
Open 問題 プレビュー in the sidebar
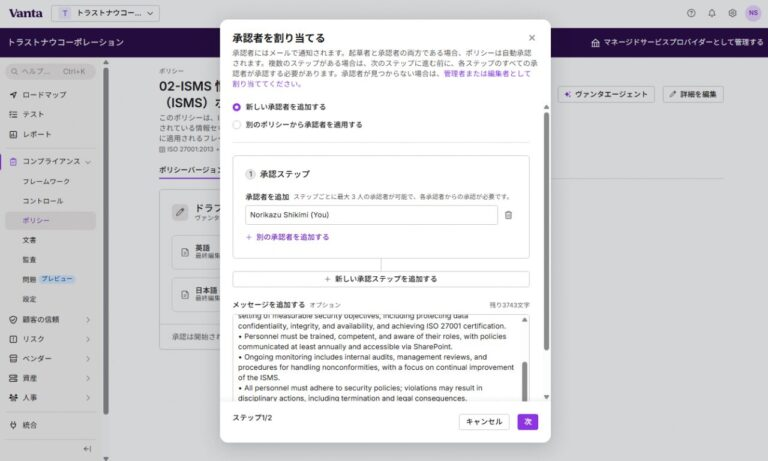[x=48, y=279]
